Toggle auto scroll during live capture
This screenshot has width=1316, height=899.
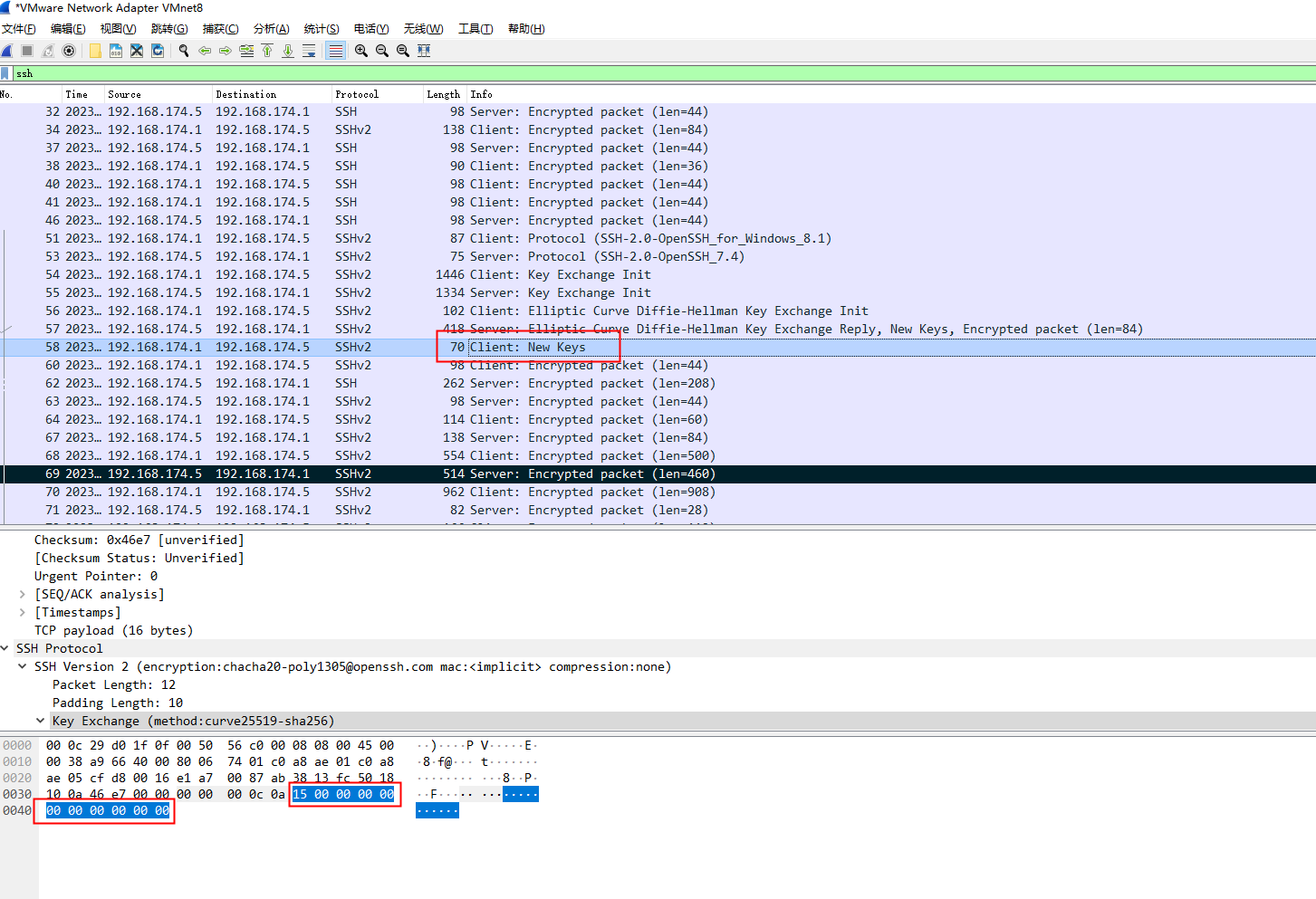pyautogui.click(x=309, y=51)
